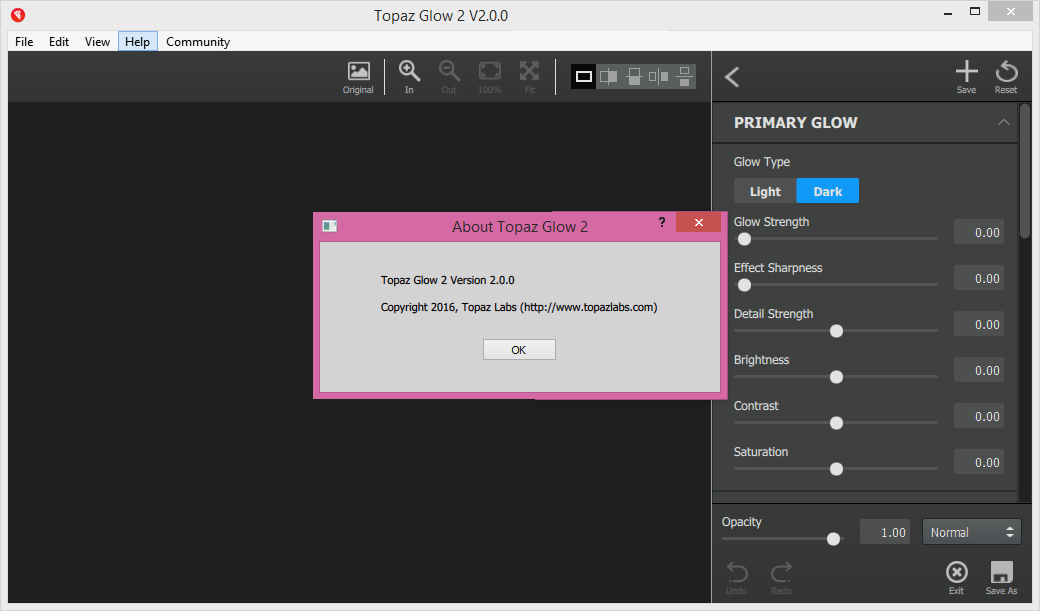Click the Brightness slider handle
This screenshot has height=611, width=1040.
tap(836, 377)
